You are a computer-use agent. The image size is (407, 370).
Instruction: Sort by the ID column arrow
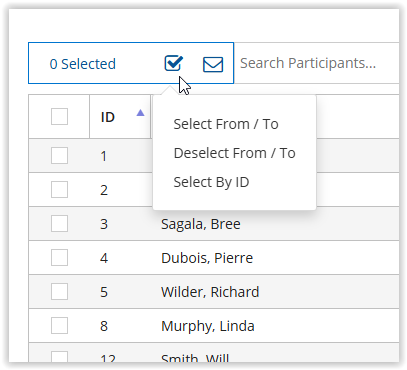click(140, 113)
